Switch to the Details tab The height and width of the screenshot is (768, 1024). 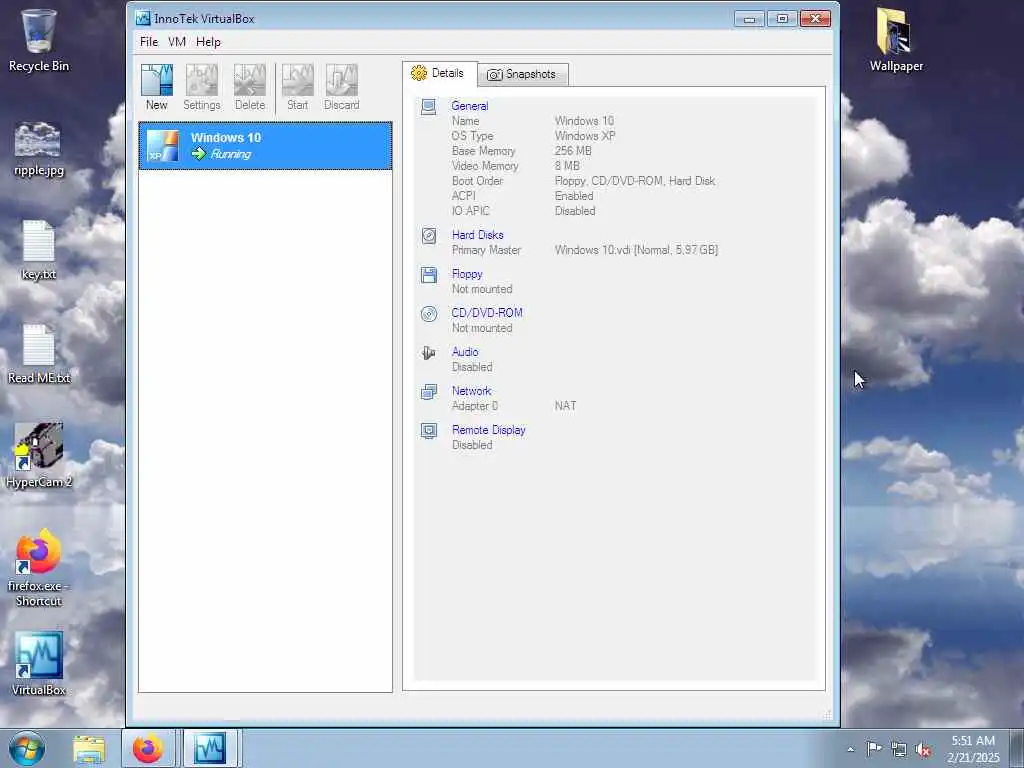(440, 73)
